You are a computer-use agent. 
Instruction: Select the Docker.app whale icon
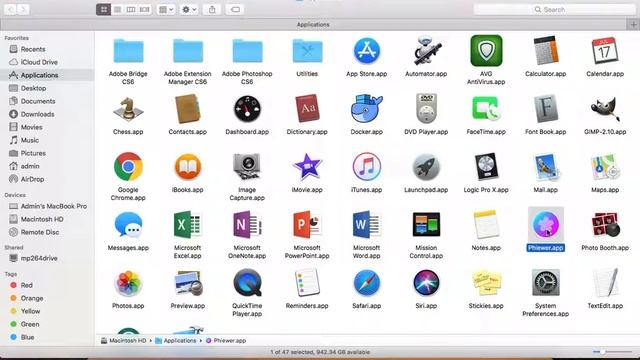coord(367,109)
